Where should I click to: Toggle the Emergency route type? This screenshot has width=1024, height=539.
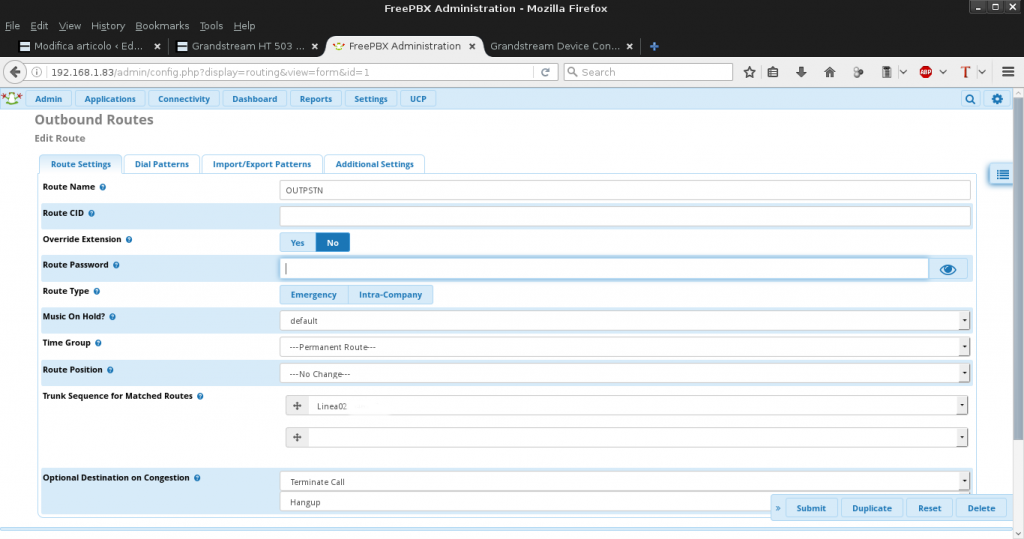313,295
